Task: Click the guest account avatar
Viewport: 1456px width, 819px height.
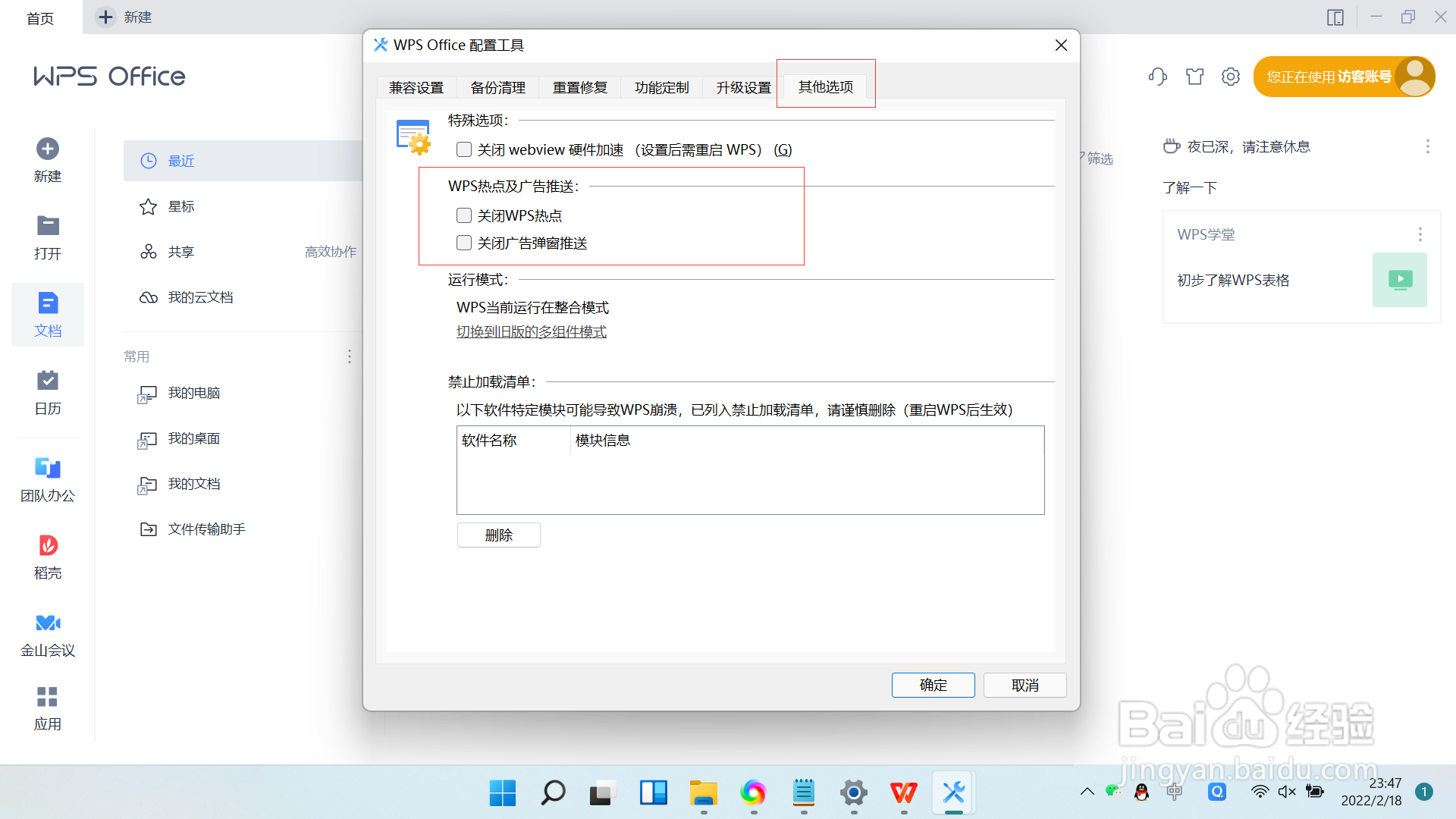Action: click(x=1414, y=76)
